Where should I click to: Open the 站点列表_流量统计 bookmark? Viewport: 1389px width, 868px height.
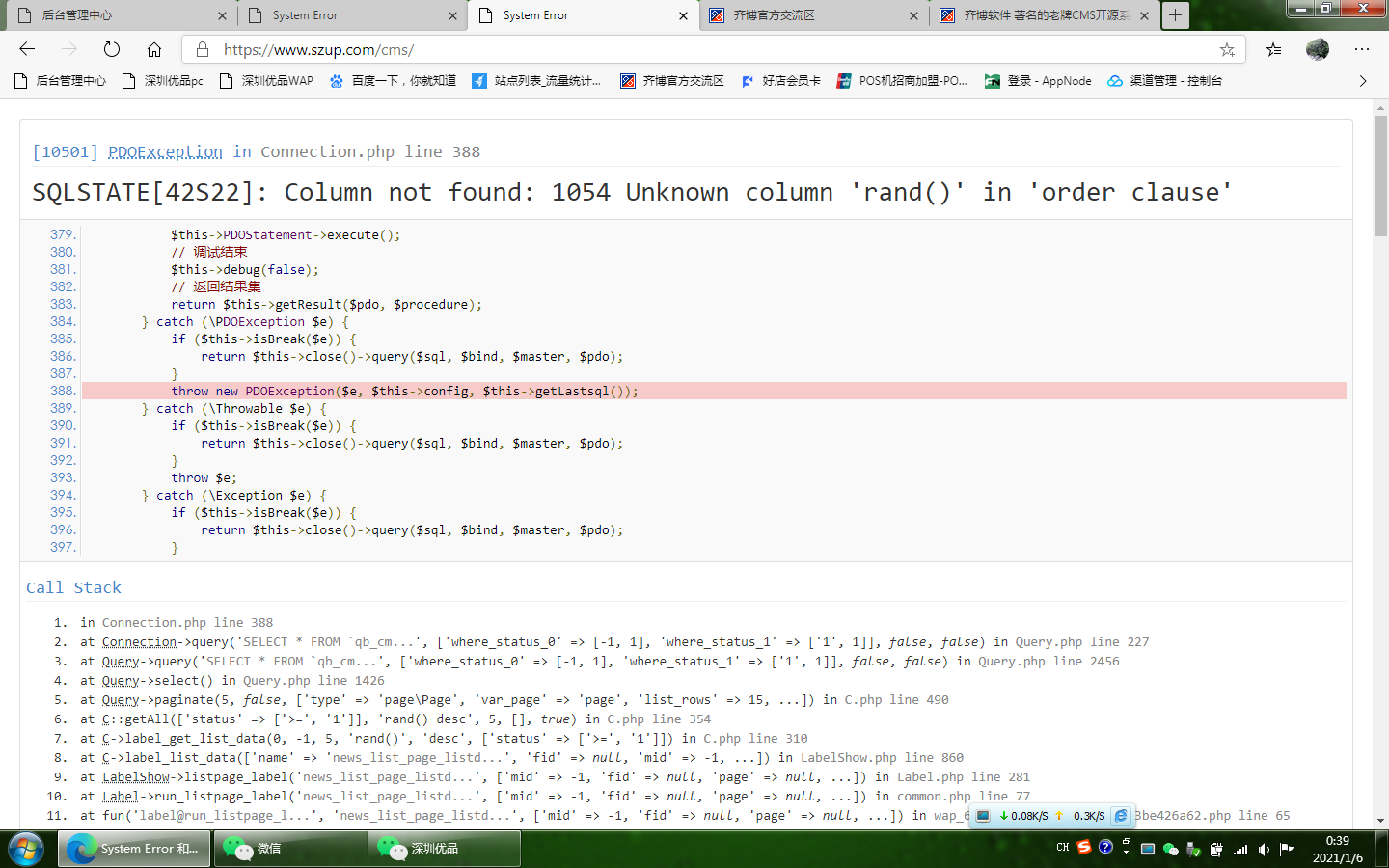pos(536,81)
